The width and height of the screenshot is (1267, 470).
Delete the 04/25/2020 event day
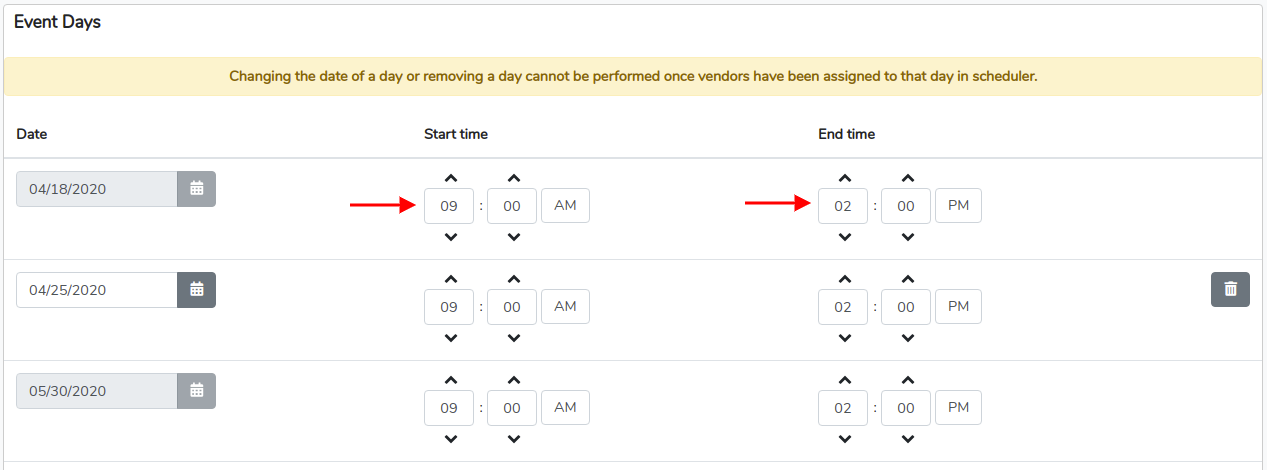(x=1230, y=289)
